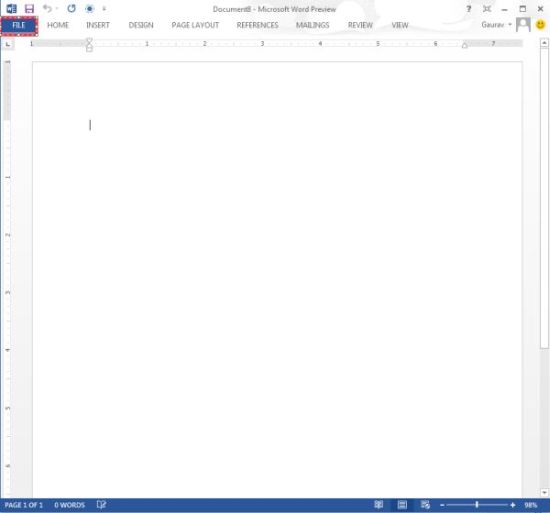Screen dimensions: 550x513
Task: Switch to the INSERT tab
Action: click(x=98, y=25)
